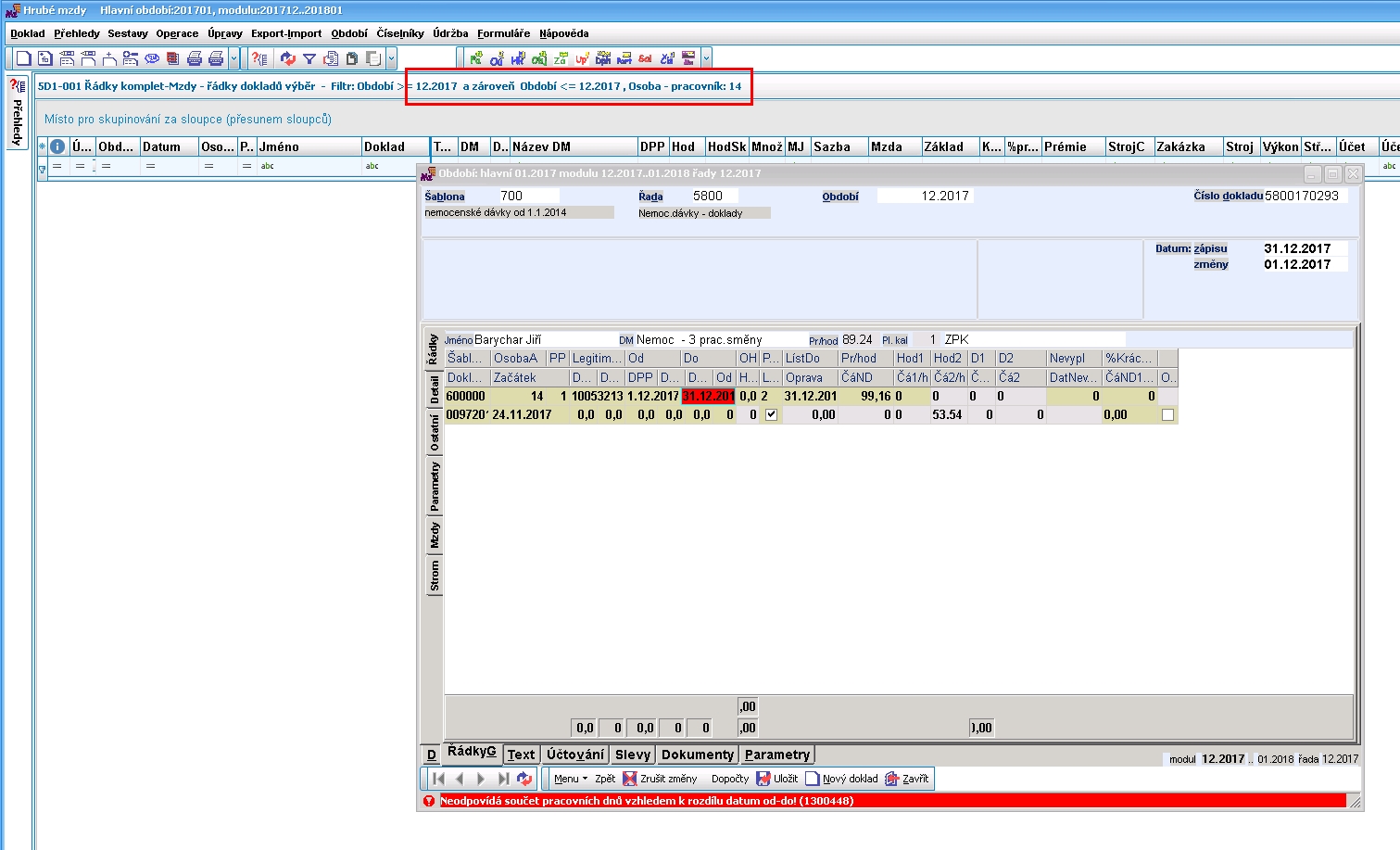1400x850 pixels.
Task: Open the Číselníky menu
Action: tap(399, 33)
